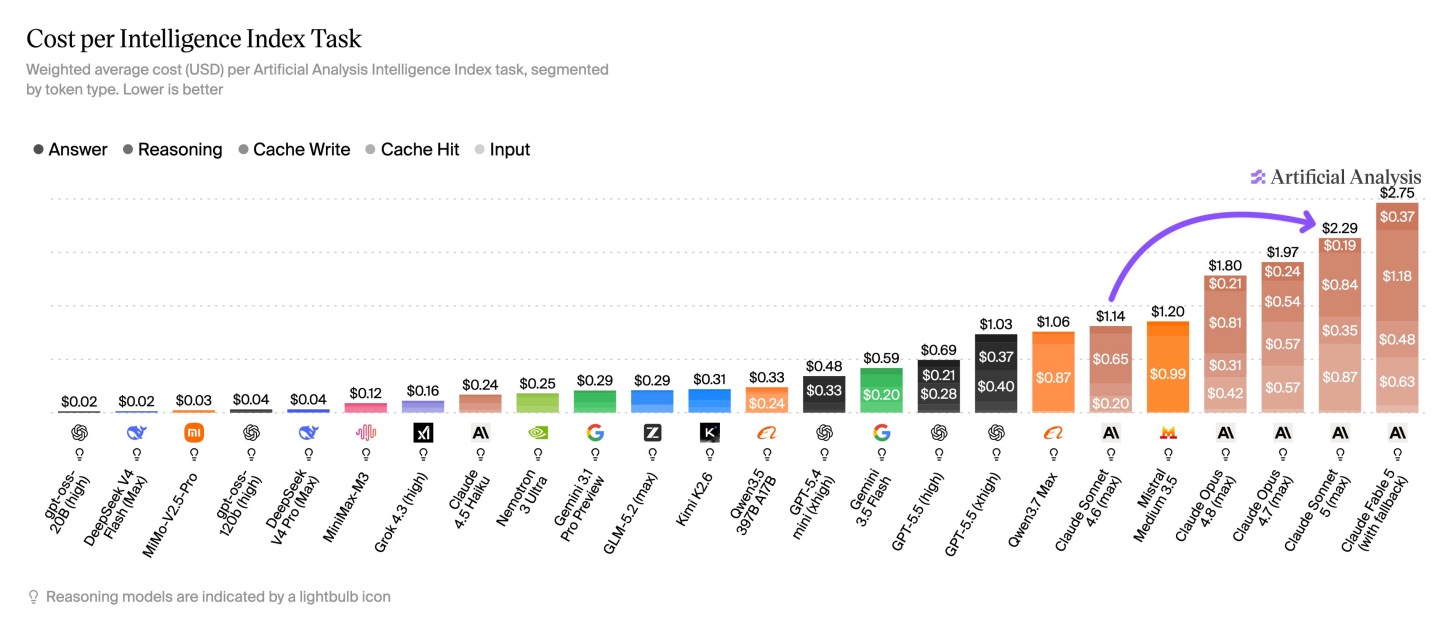Image resolution: width=1440 pixels, height=624 pixels.
Task: Click the lightbulb icon under Qwen3.7 Max
Action: [1052, 453]
